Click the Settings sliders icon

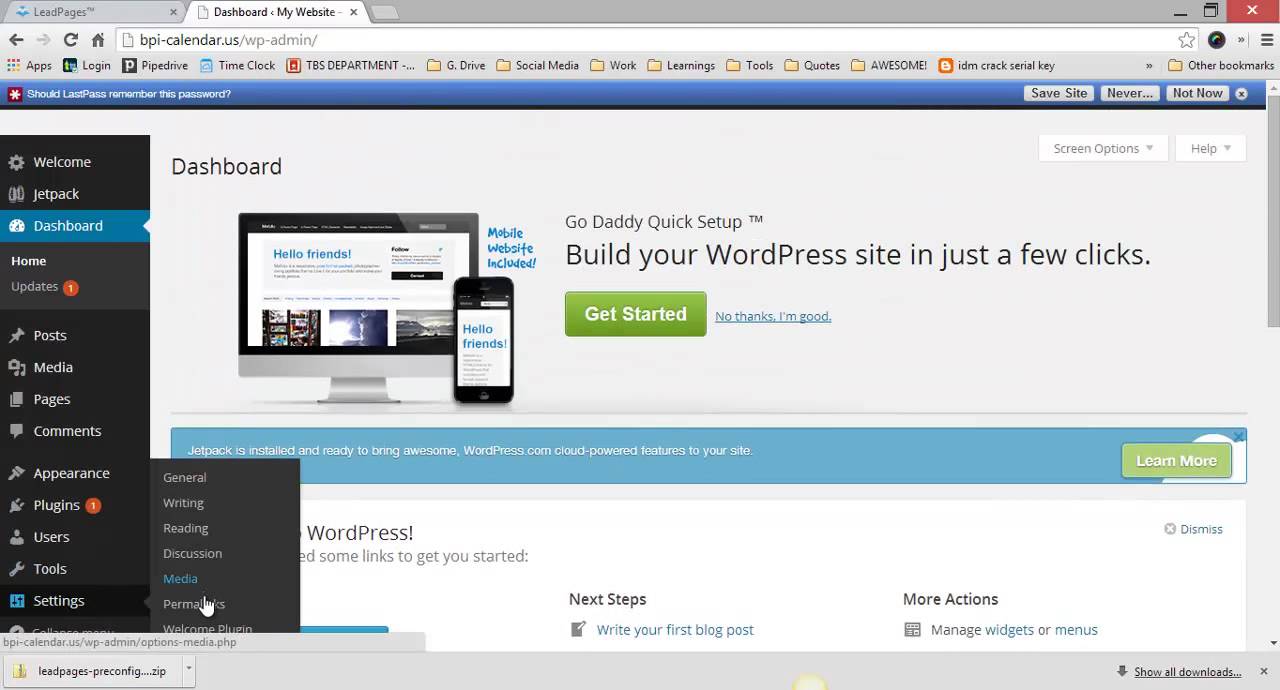pos(16,601)
